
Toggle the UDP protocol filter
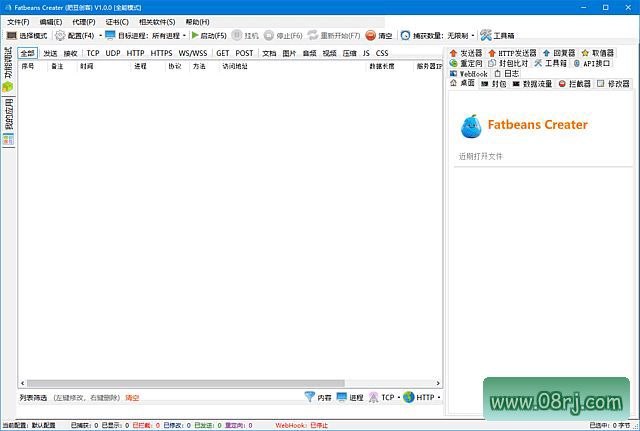[113, 53]
